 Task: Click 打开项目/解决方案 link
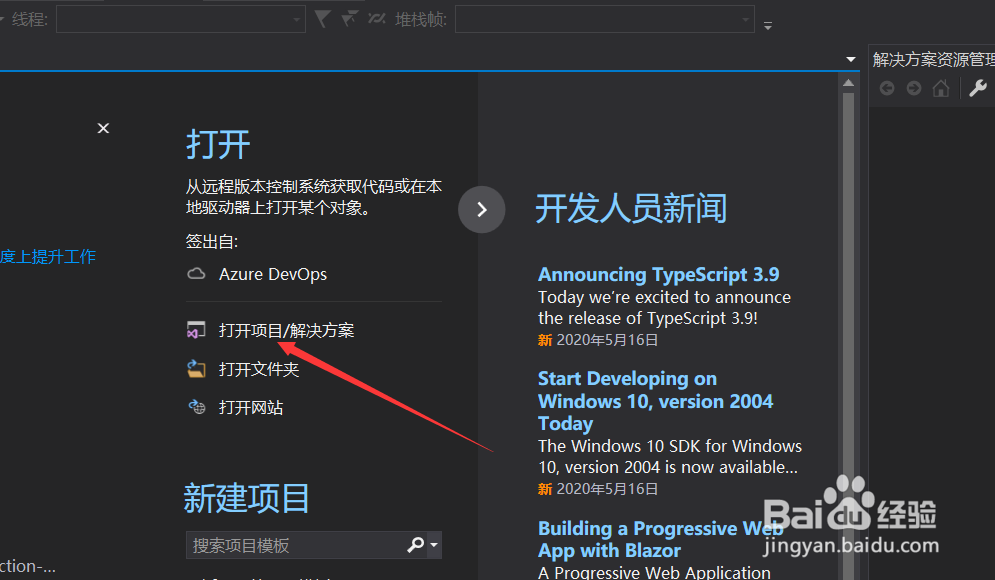pos(287,331)
